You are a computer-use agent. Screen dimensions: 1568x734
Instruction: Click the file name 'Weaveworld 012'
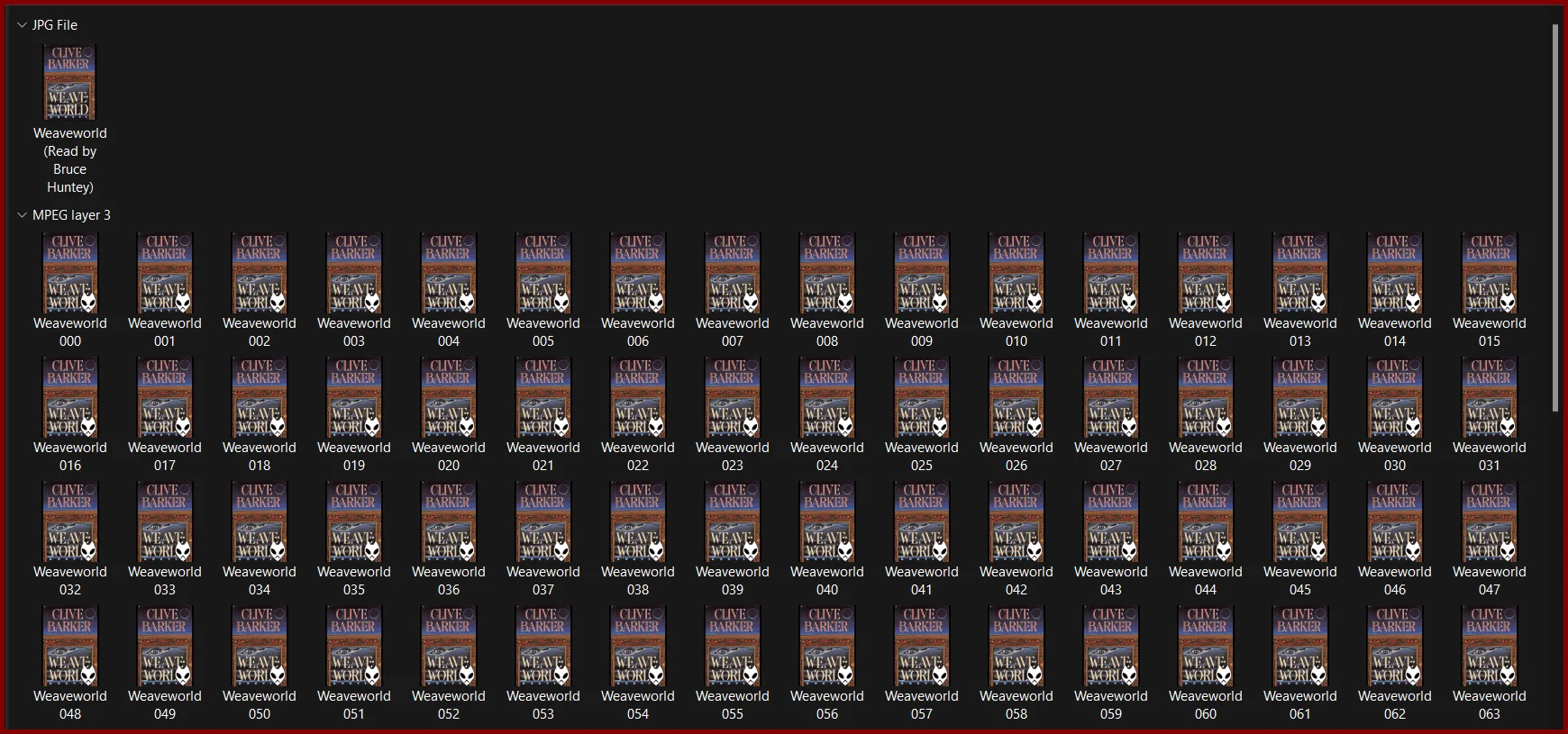(1206, 332)
